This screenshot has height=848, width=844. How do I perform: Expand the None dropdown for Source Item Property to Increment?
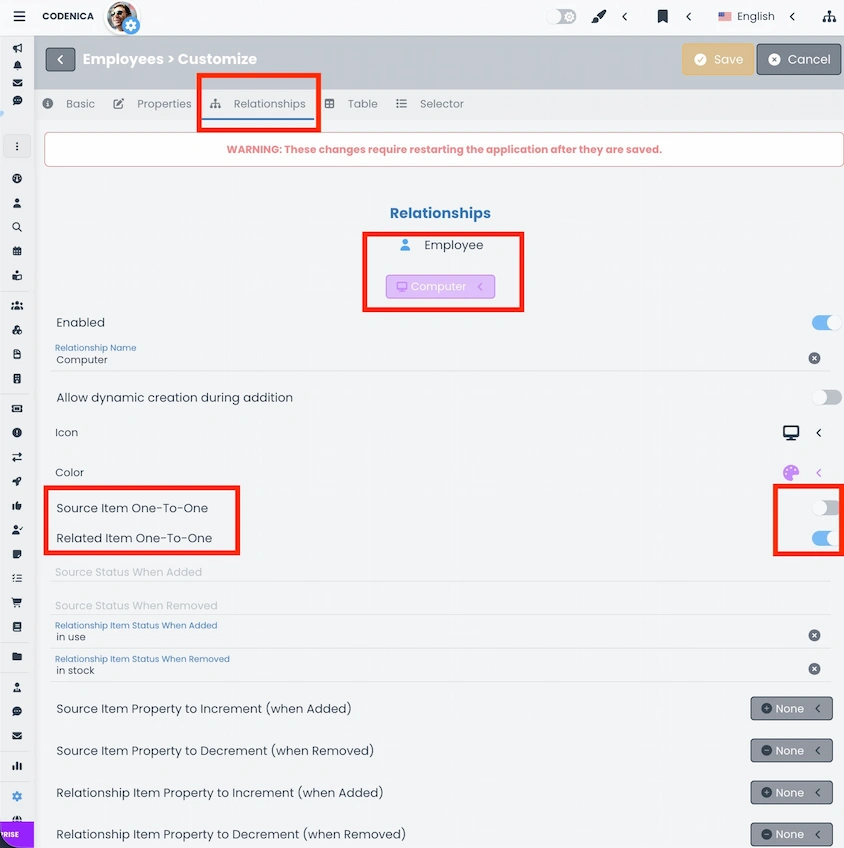791,708
